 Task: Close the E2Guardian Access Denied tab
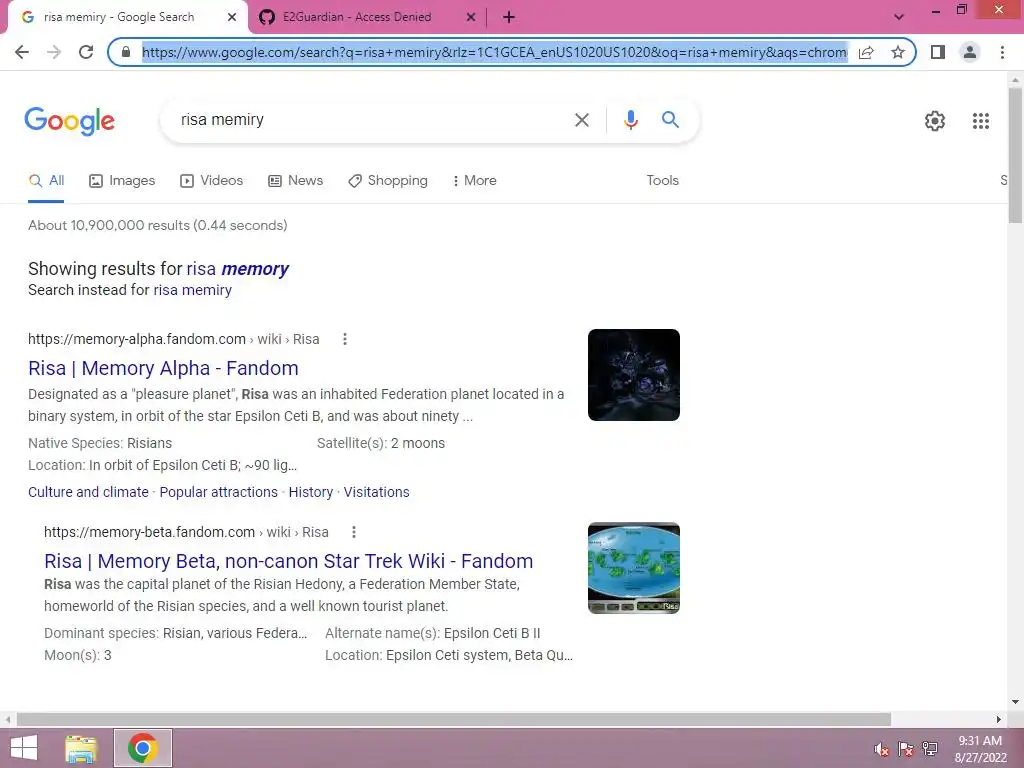tap(471, 17)
